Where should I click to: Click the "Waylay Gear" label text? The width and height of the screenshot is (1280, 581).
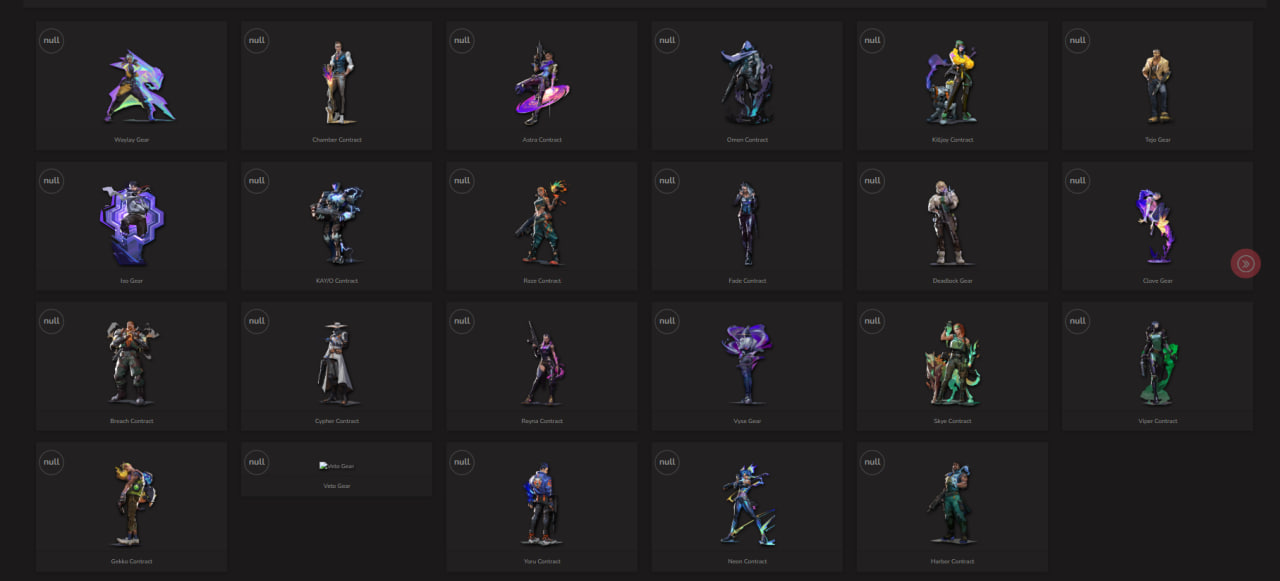(x=132, y=140)
